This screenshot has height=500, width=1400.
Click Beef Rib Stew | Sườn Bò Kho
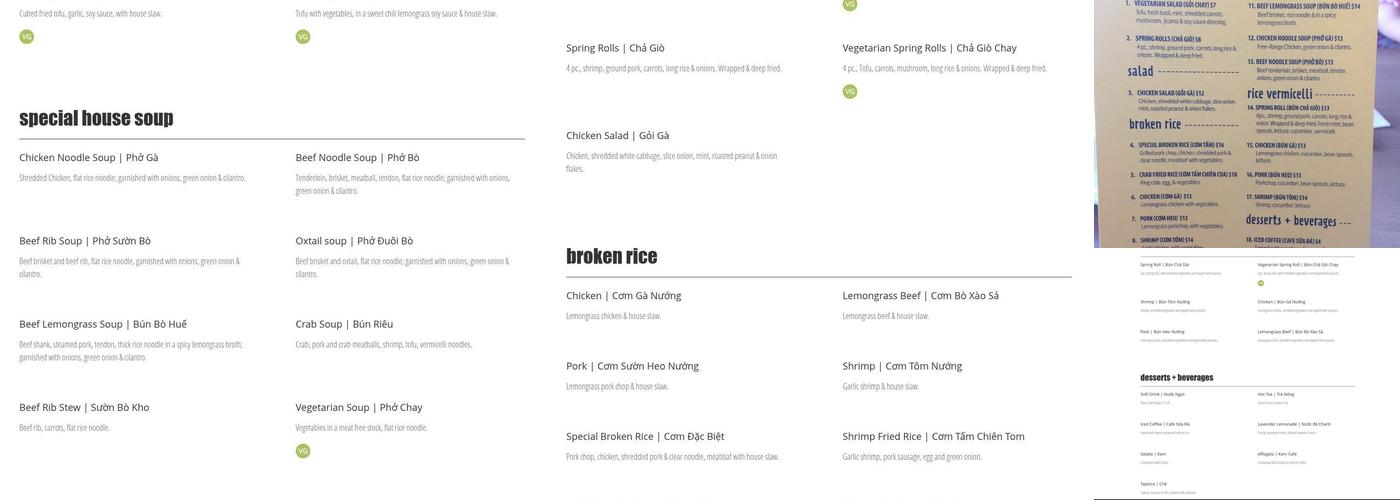click(84, 407)
